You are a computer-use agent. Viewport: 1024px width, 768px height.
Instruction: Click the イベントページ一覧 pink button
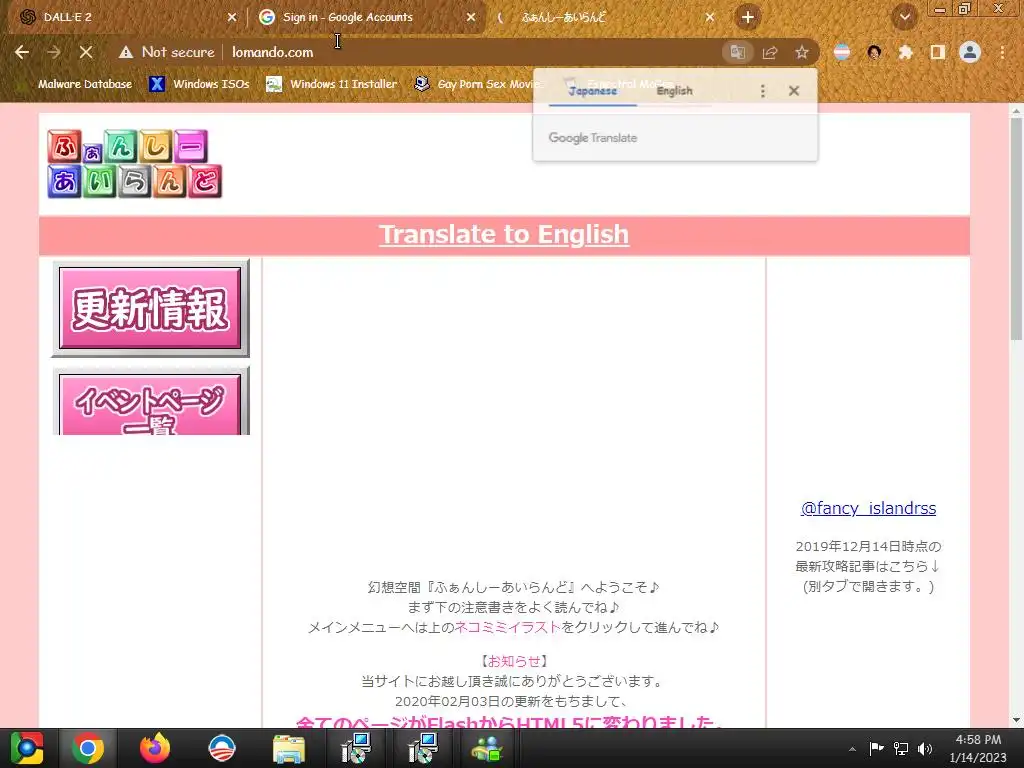pyautogui.click(x=150, y=402)
